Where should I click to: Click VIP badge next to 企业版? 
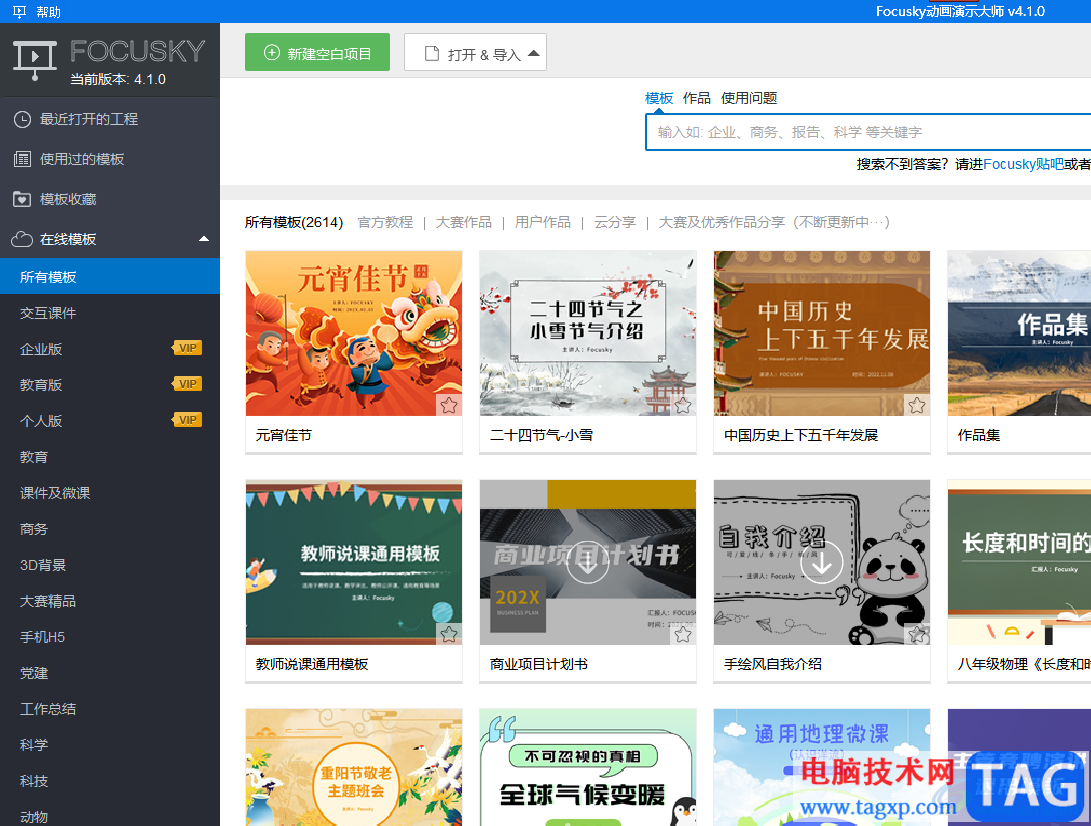click(x=187, y=348)
